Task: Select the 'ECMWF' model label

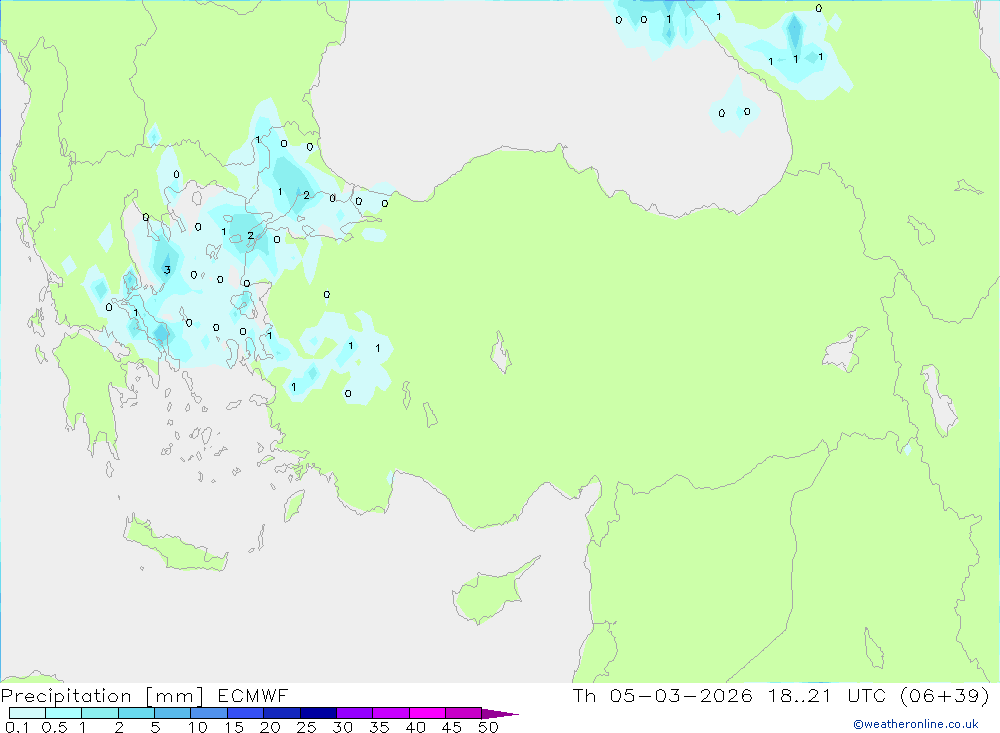Action: pyautogui.click(x=253, y=696)
